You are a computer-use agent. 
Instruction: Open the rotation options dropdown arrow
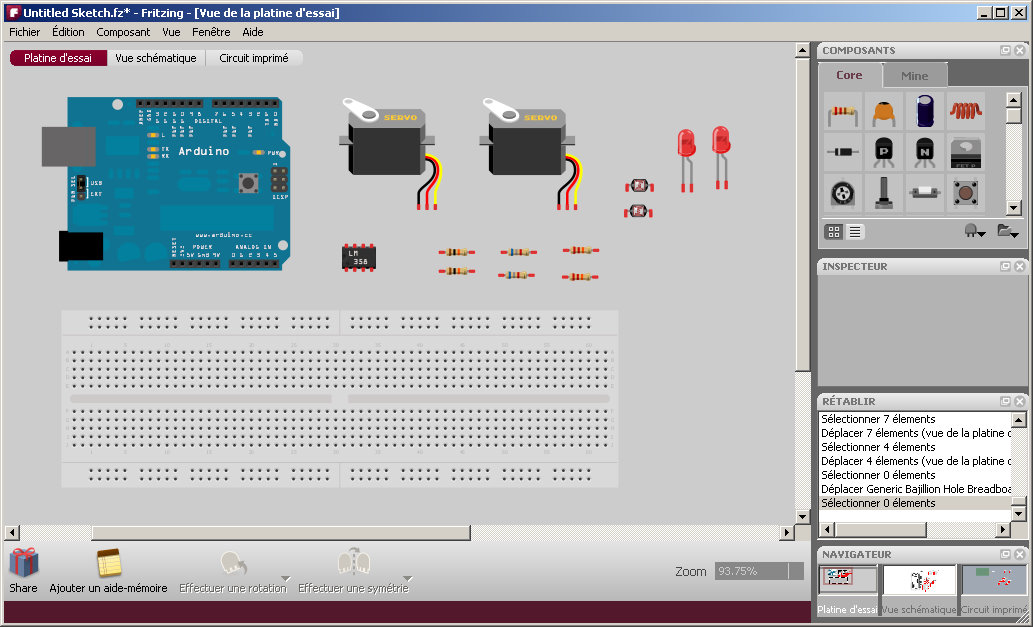click(x=285, y=579)
